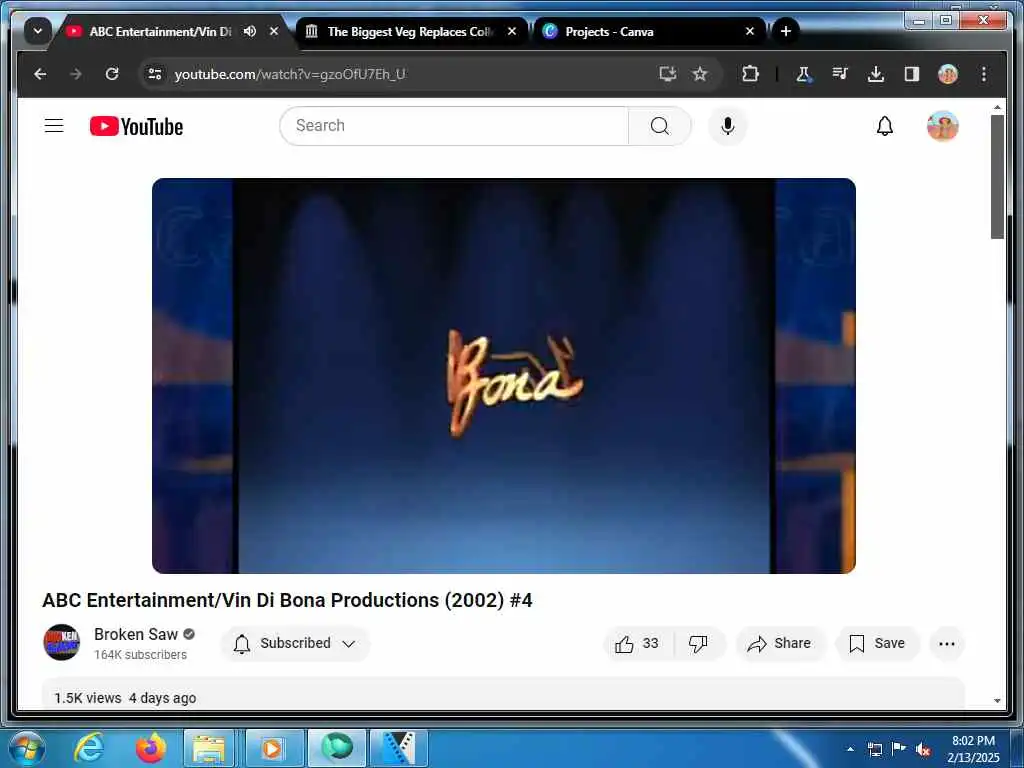The image size is (1024, 768).
Task: Toggle the browser side panel
Action: coord(912,74)
